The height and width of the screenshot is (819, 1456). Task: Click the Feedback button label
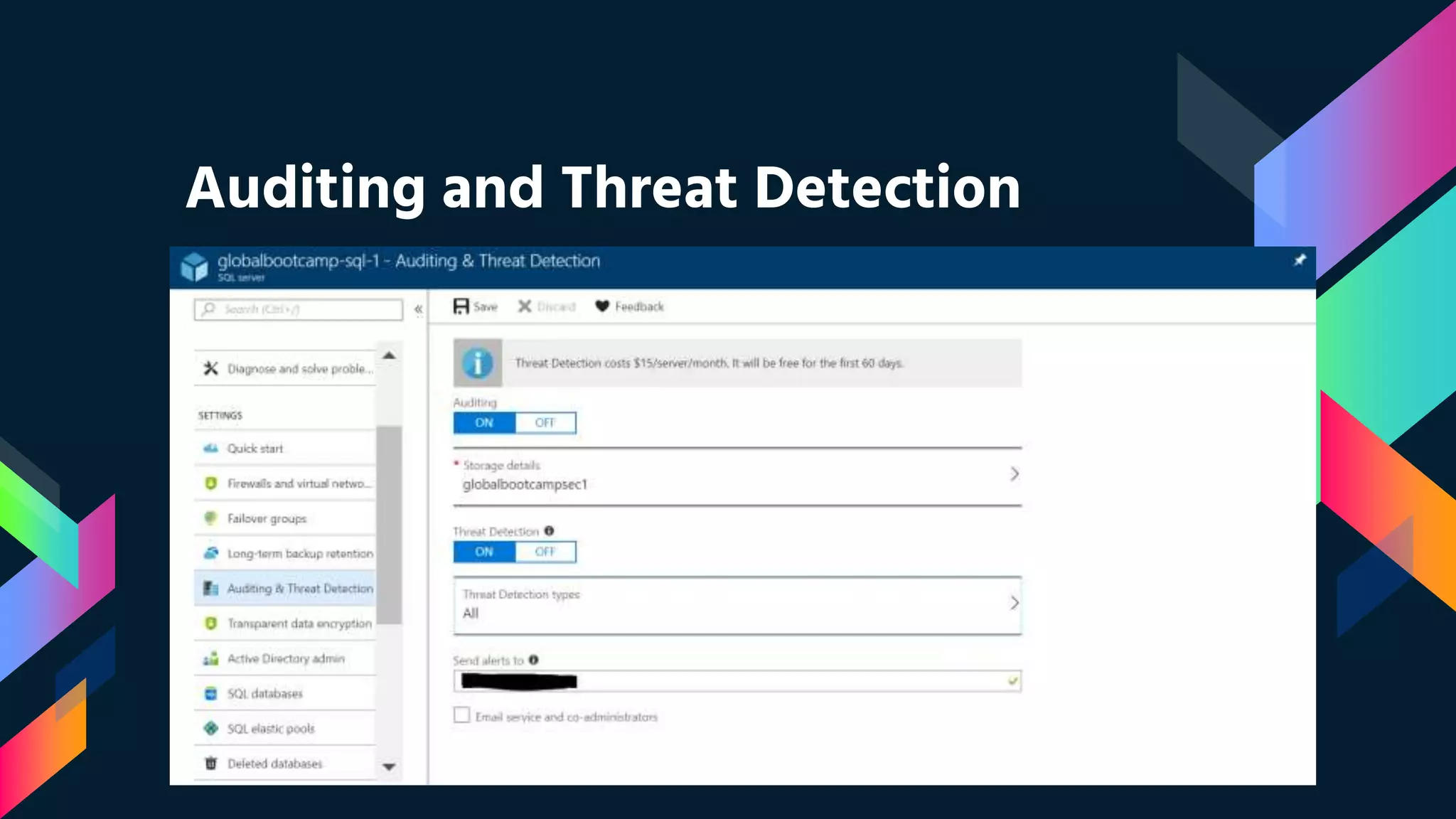pyautogui.click(x=639, y=307)
